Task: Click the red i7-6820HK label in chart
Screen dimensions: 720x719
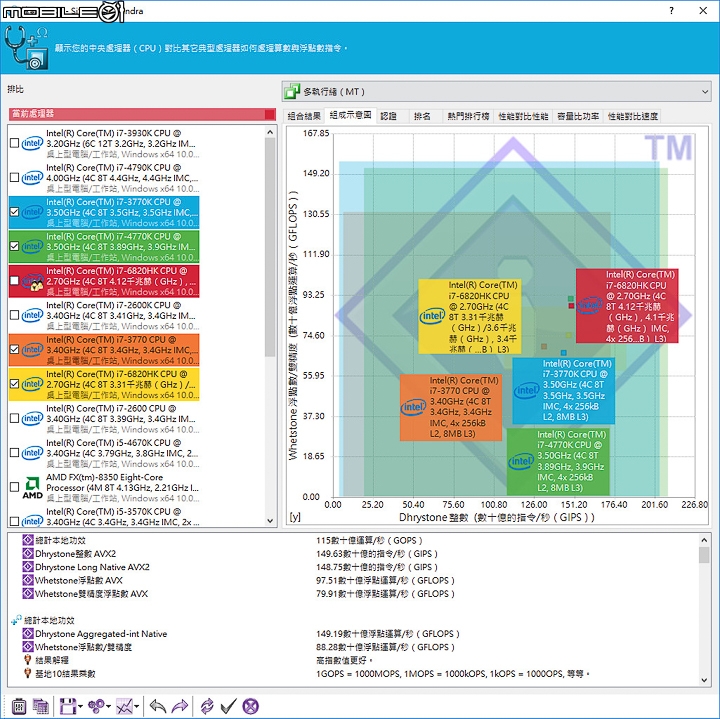Action: point(627,306)
